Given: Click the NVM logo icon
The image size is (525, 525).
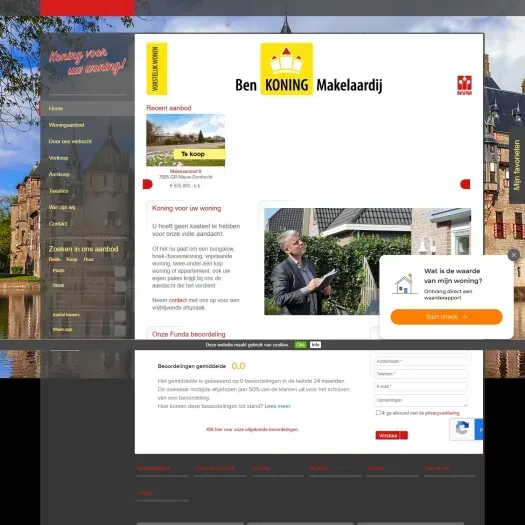Looking at the screenshot, I should coord(464,85).
